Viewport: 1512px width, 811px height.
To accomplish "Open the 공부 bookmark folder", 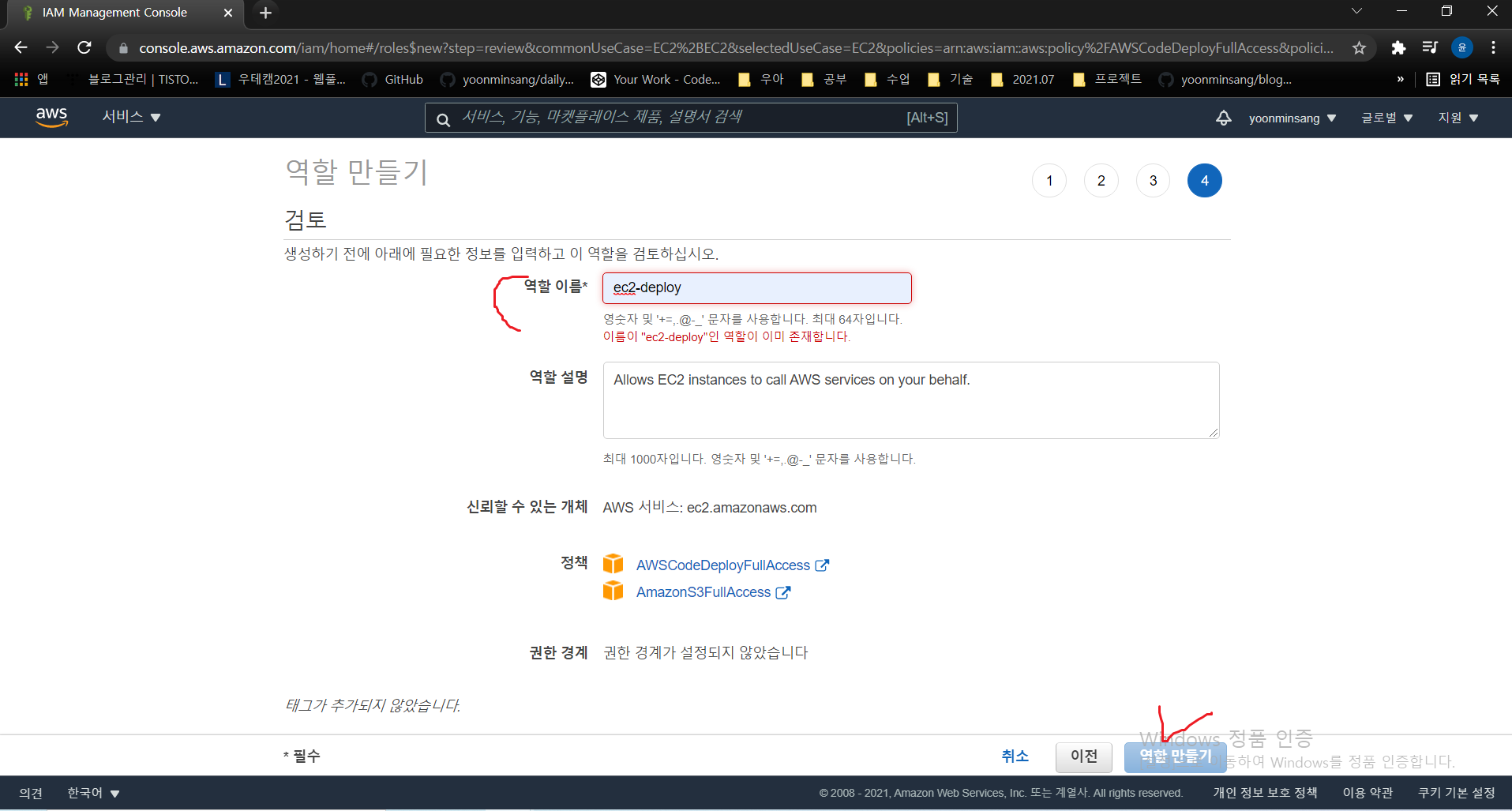I will [x=824, y=80].
